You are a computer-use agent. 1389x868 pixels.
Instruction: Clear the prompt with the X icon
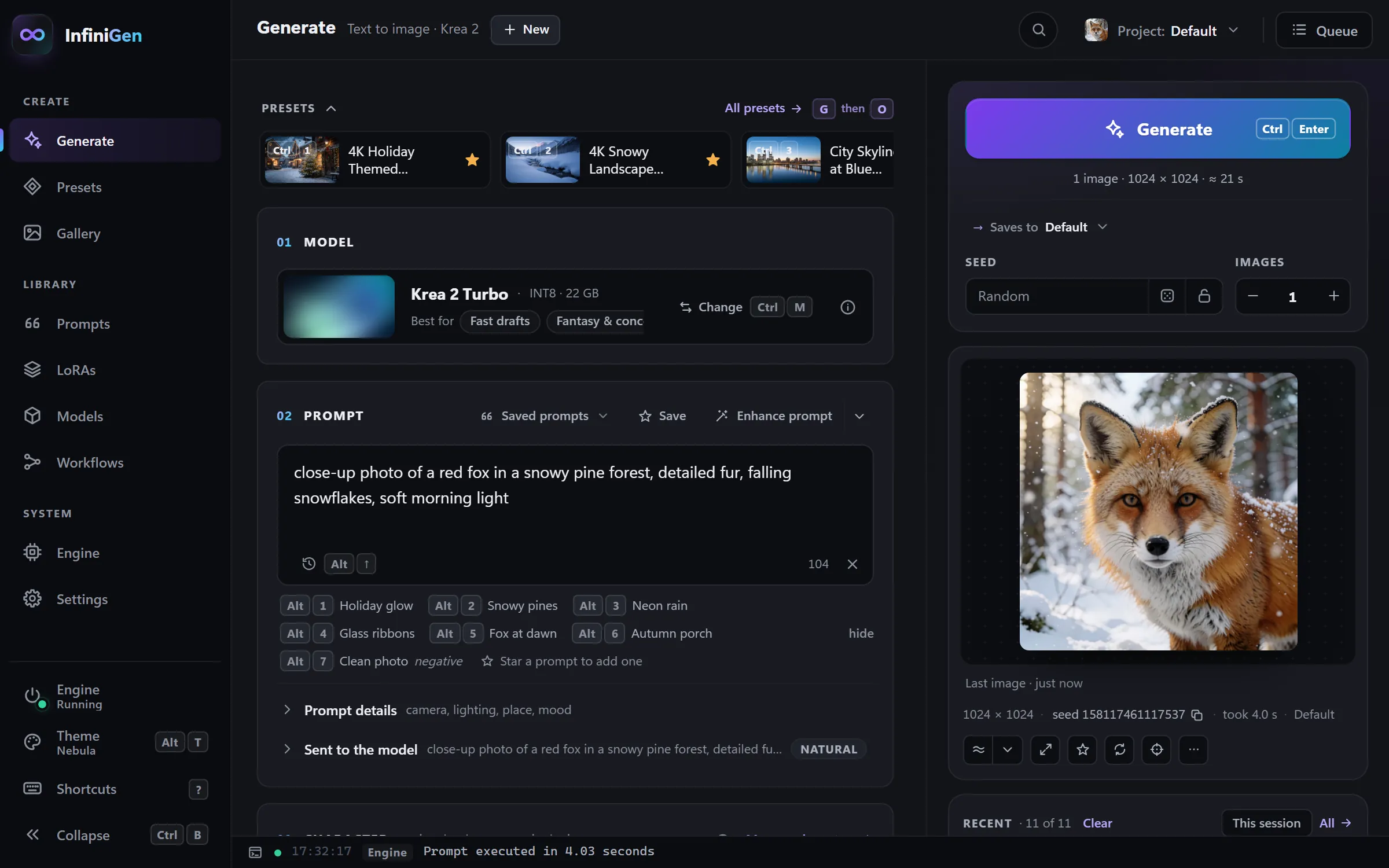coord(852,564)
